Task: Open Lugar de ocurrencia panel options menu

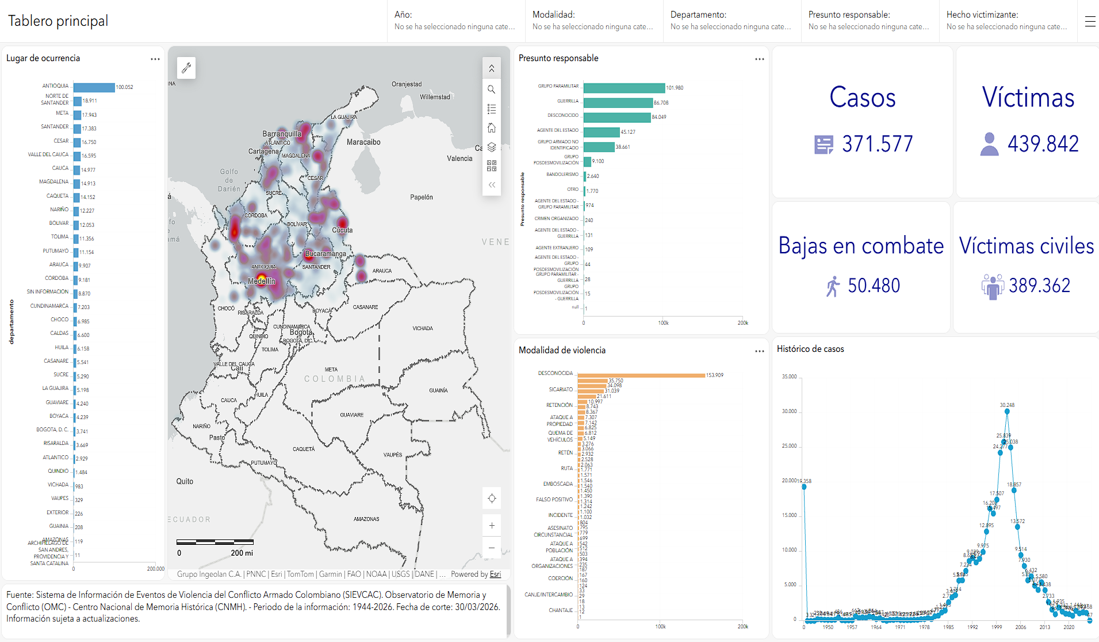Action: (155, 59)
